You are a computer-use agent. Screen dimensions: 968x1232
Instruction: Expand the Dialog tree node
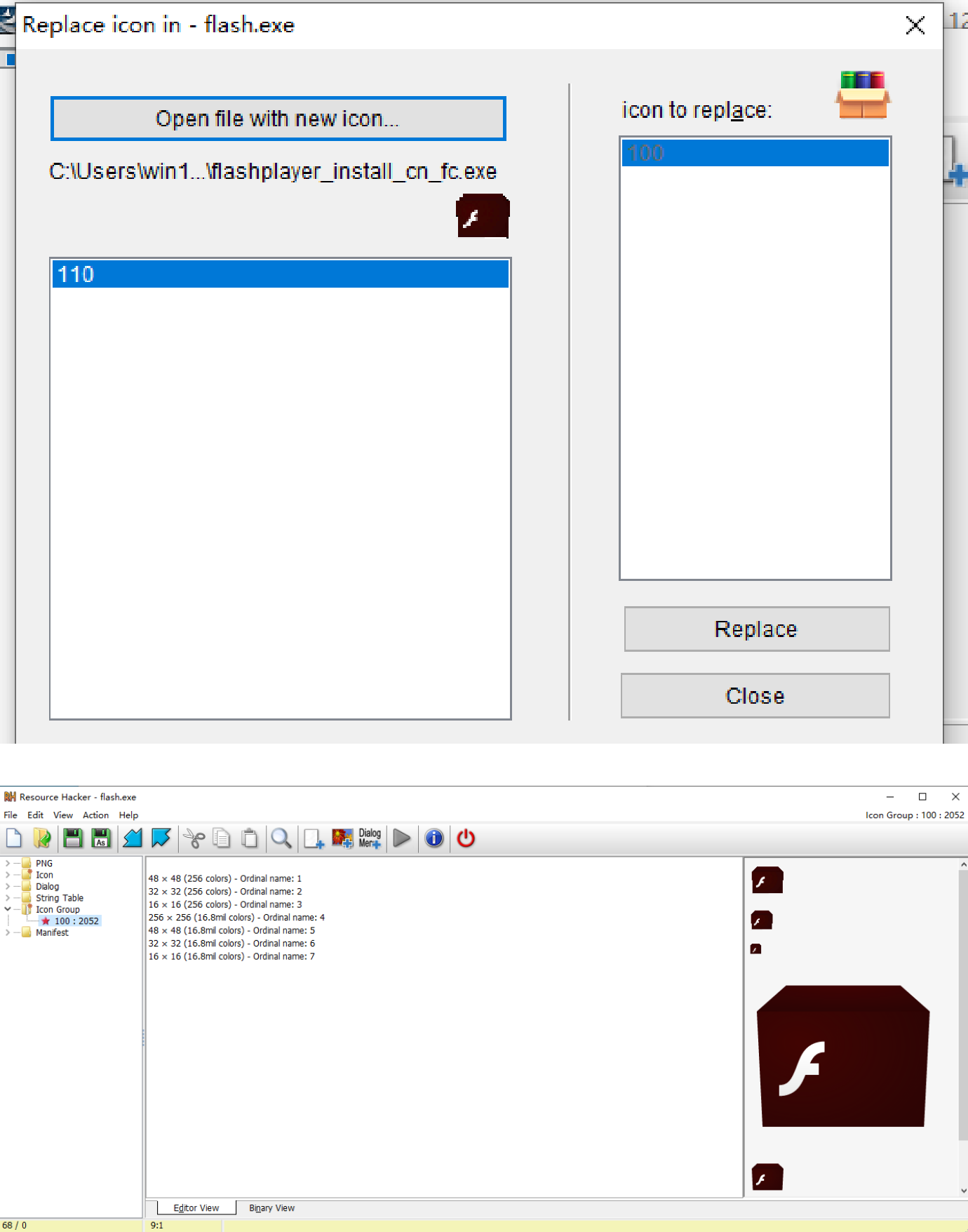[8, 886]
